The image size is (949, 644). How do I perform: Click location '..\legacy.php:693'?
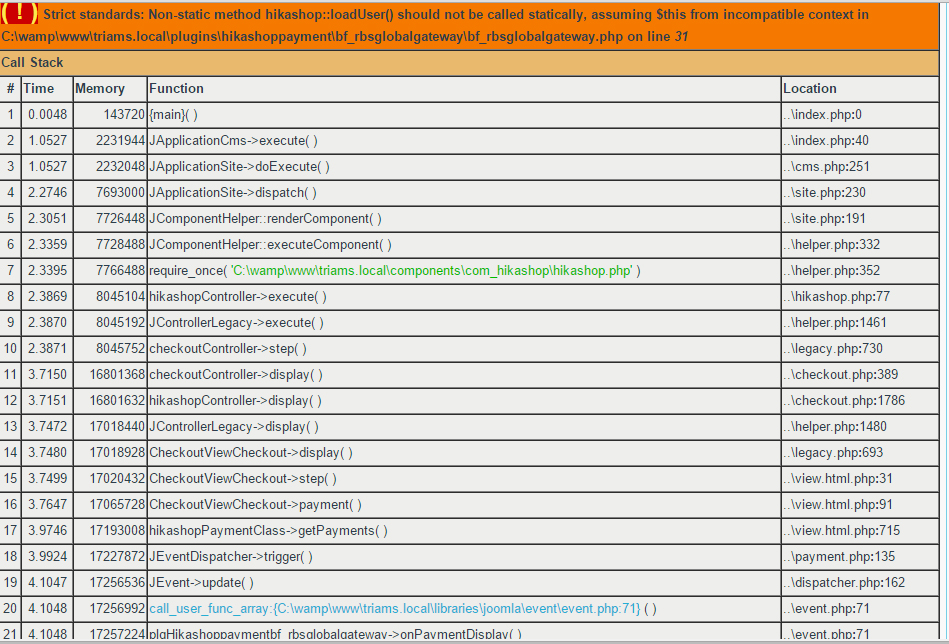[833, 453]
